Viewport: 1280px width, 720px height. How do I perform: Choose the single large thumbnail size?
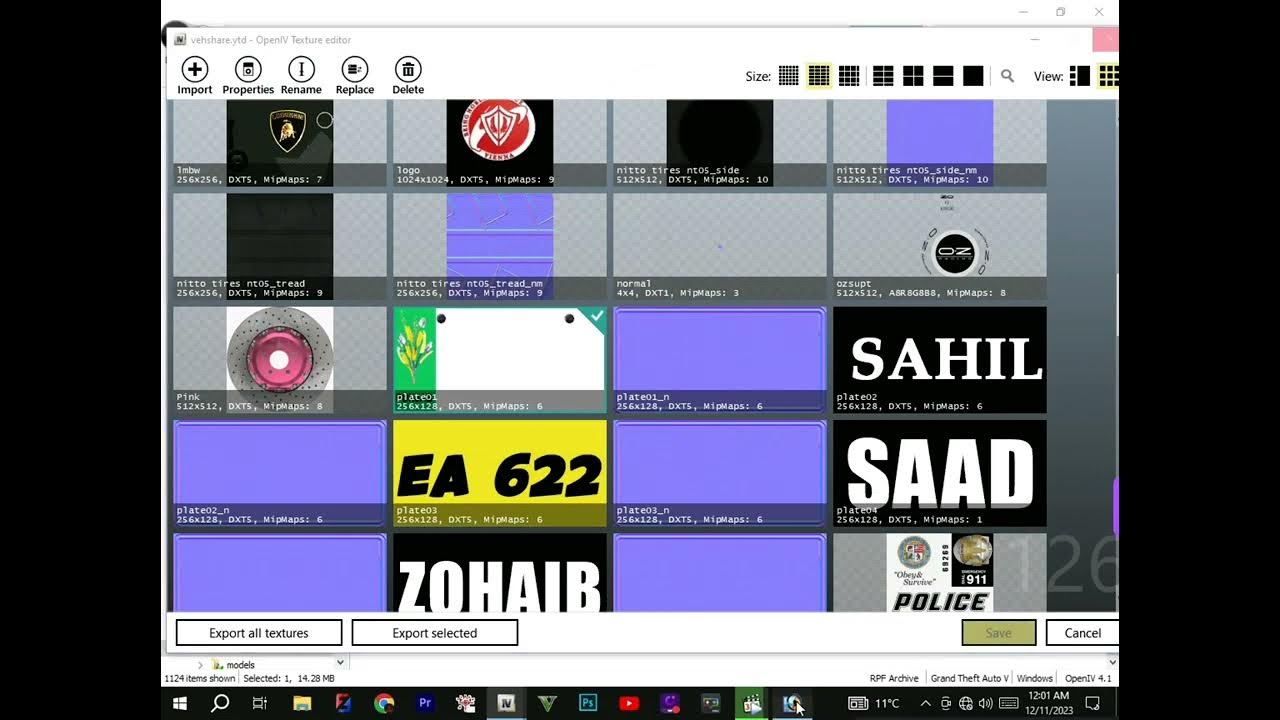(973, 76)
